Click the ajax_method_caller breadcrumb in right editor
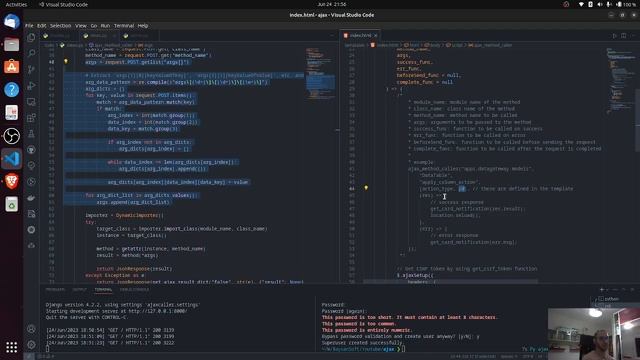This screenshot has width=640, height=360. coord(491,45)
